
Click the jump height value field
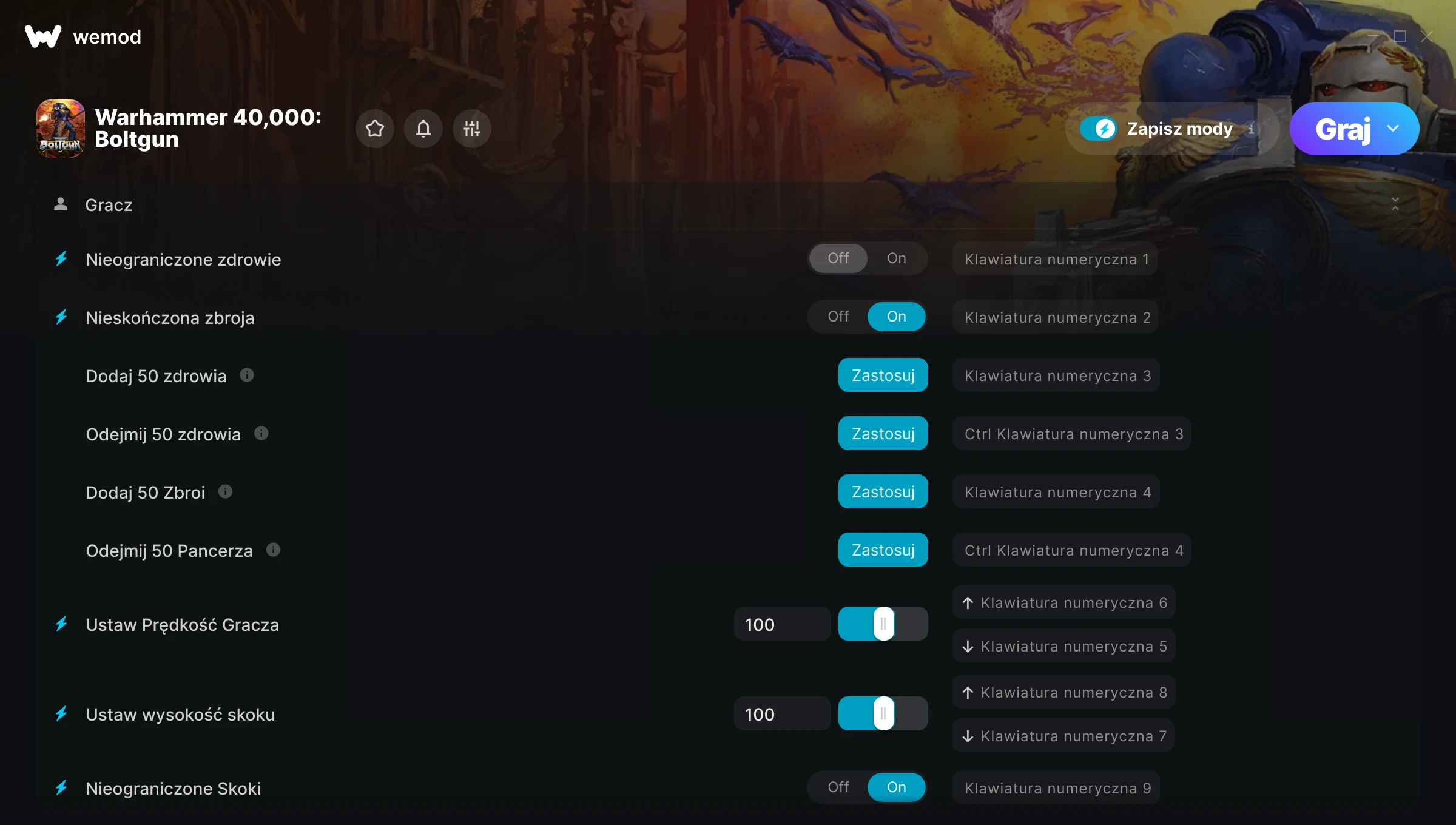click(x=783, y=714)
